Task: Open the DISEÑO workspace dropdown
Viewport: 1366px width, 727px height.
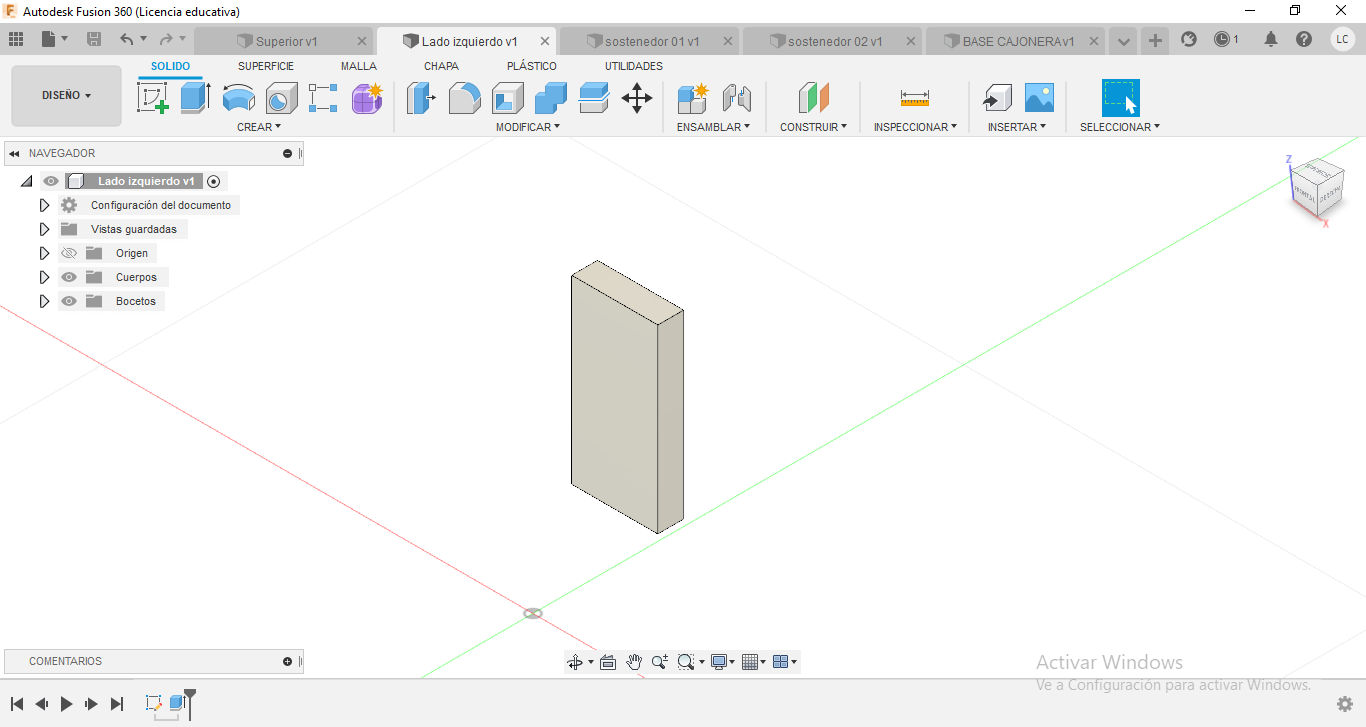Action: click(66, 96)
